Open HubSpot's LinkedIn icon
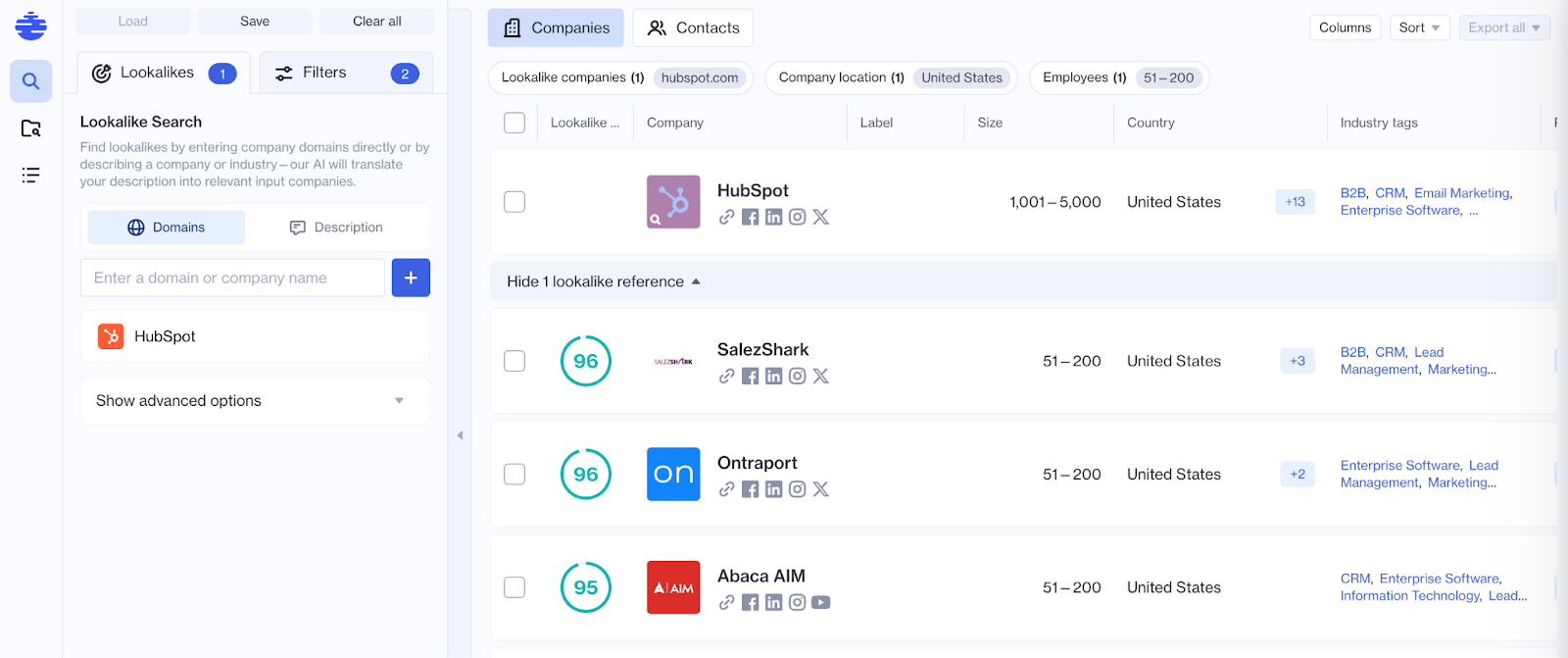1568x658 pixels. (x=773, y=218)
